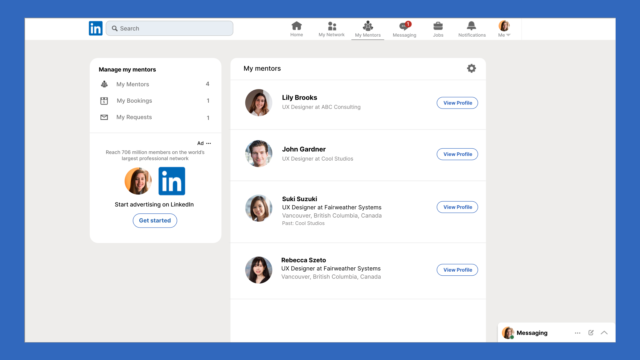Image resolution: width=640 pixels, height=360 pixels.
Task: Click the Messaging panel title
Action: click(x=532, y=333)
